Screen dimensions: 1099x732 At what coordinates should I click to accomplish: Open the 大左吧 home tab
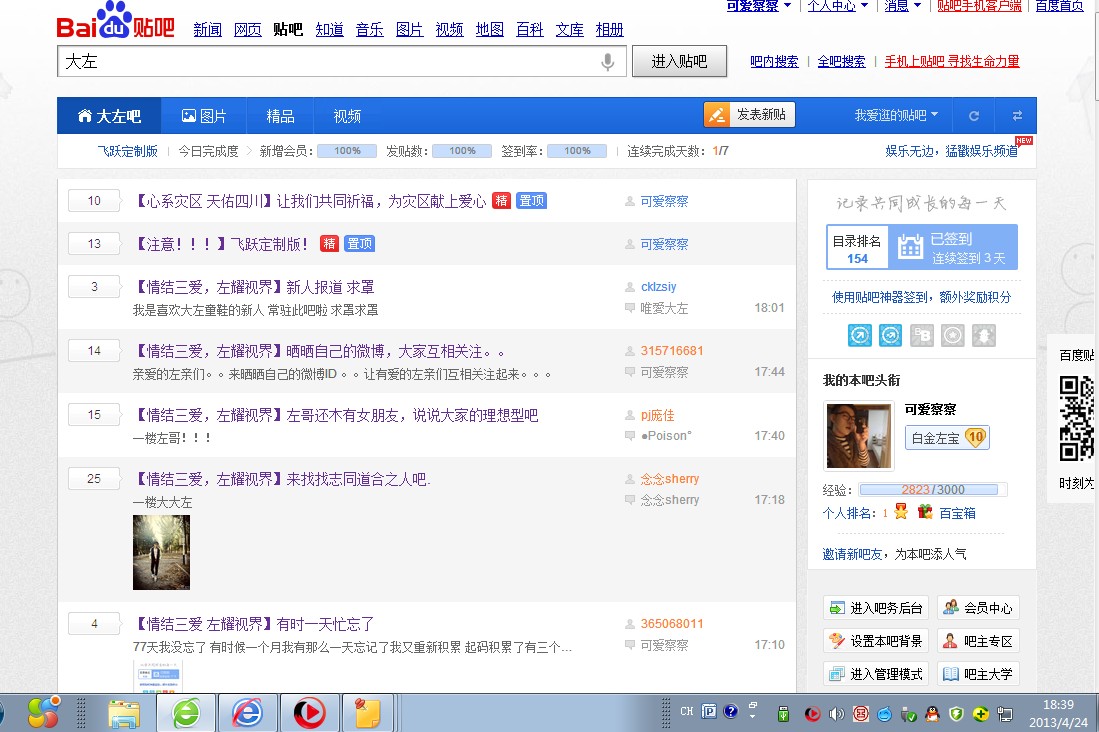(x=109, y=116)
